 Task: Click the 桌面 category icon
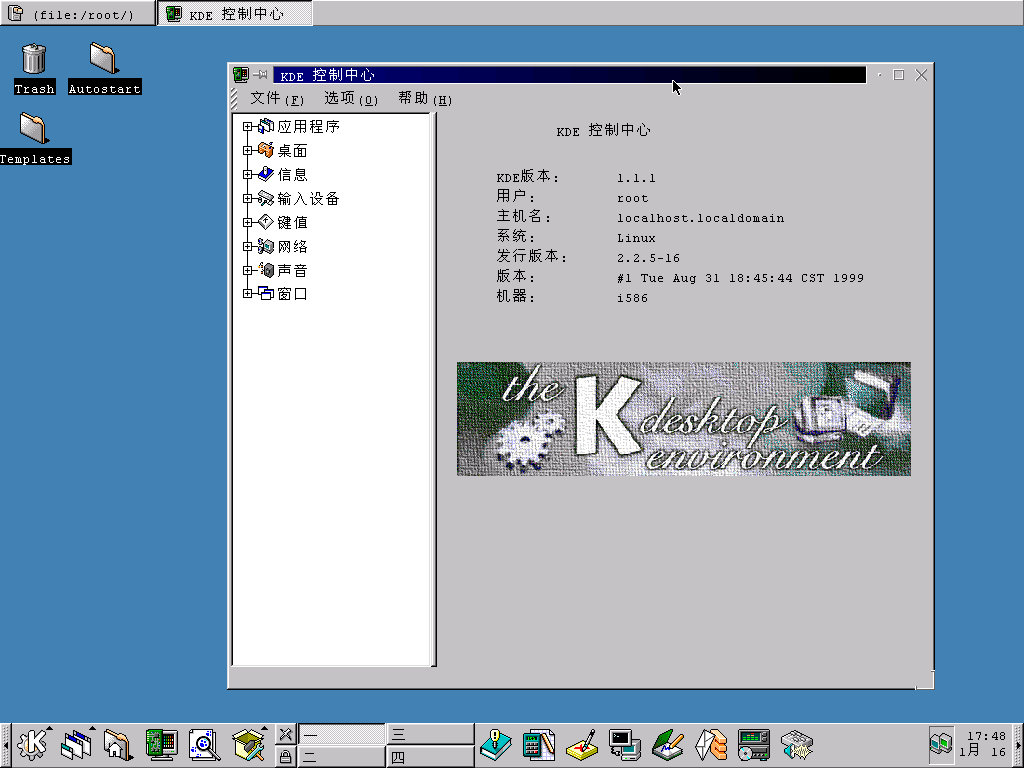tap(266, 150)
